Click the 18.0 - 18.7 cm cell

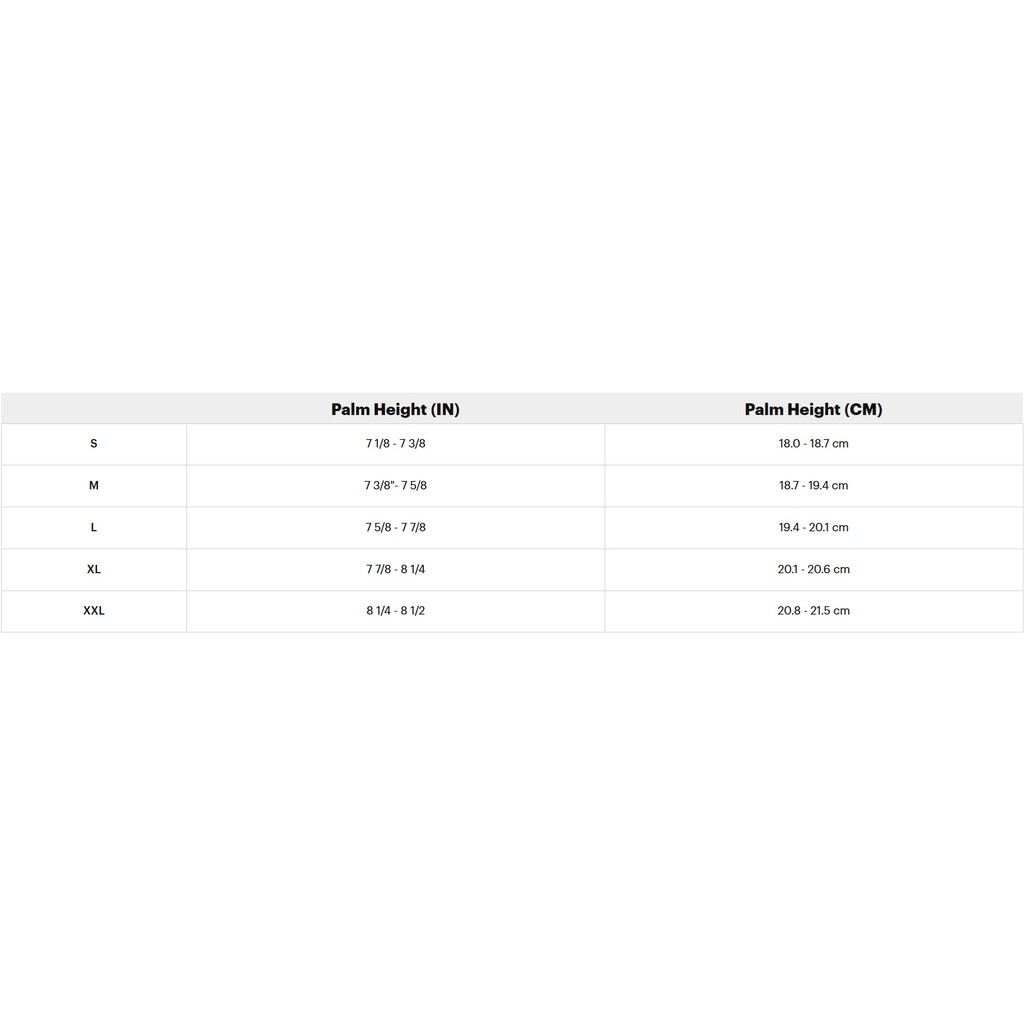click(x=814, y=444)
